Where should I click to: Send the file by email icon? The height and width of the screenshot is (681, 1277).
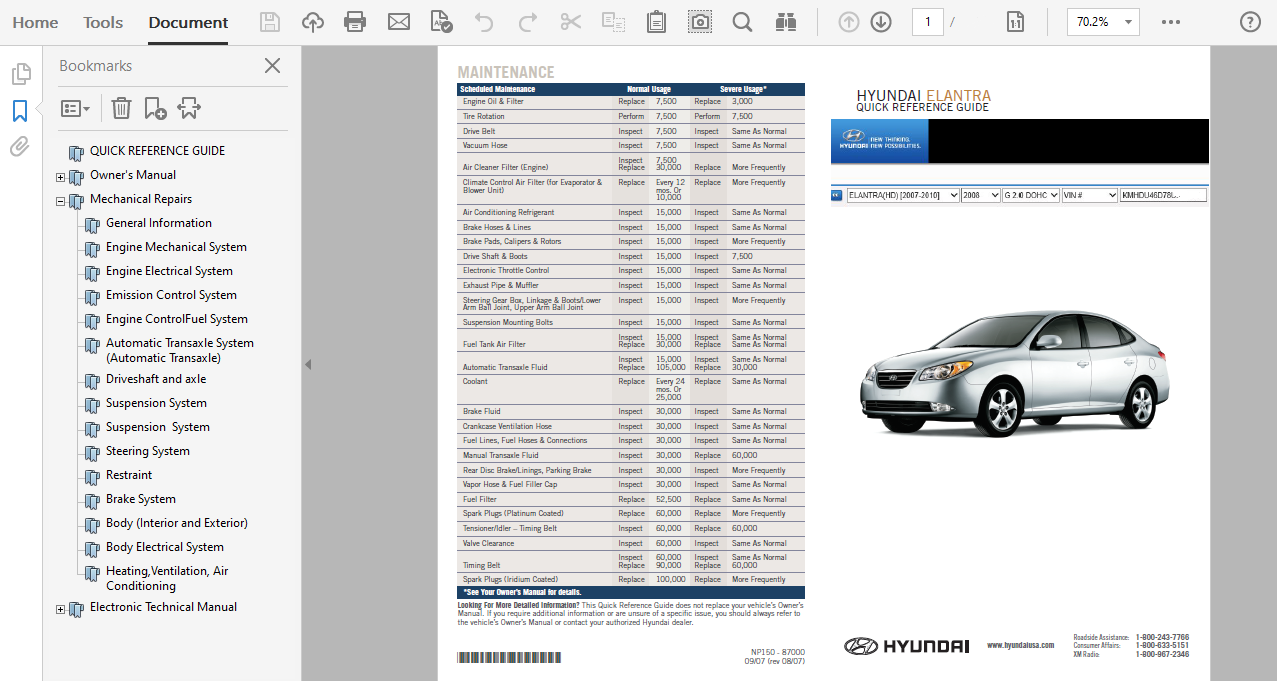click(x=399, y=22)
